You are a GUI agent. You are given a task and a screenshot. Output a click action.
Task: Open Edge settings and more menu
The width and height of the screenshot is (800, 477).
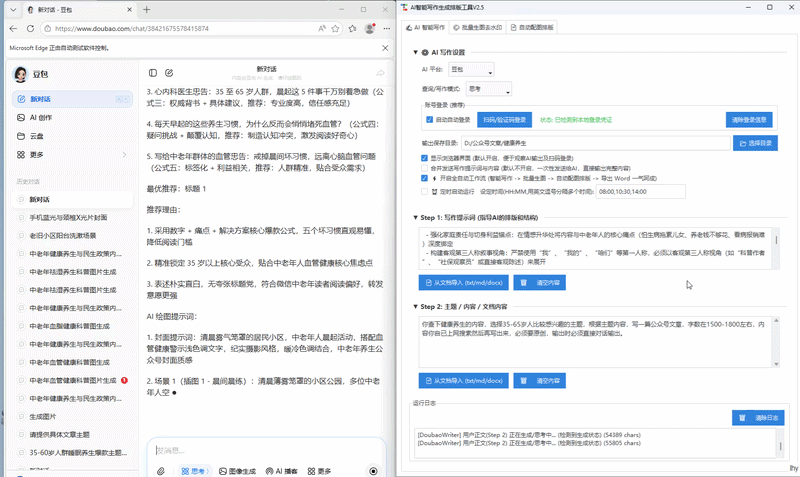(x=387, y=29)
